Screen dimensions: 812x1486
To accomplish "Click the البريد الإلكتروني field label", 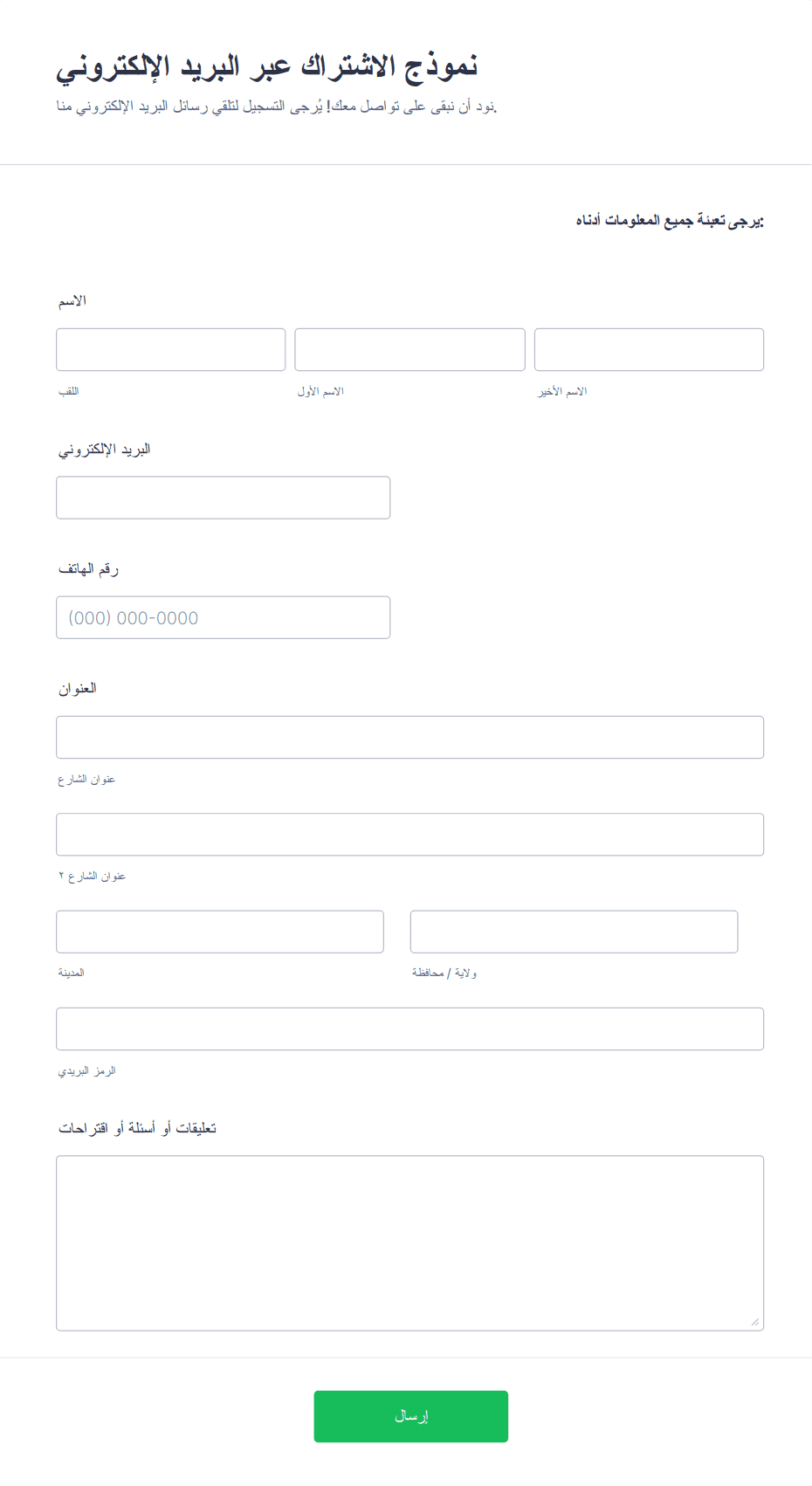I will (x=105, y=450).
